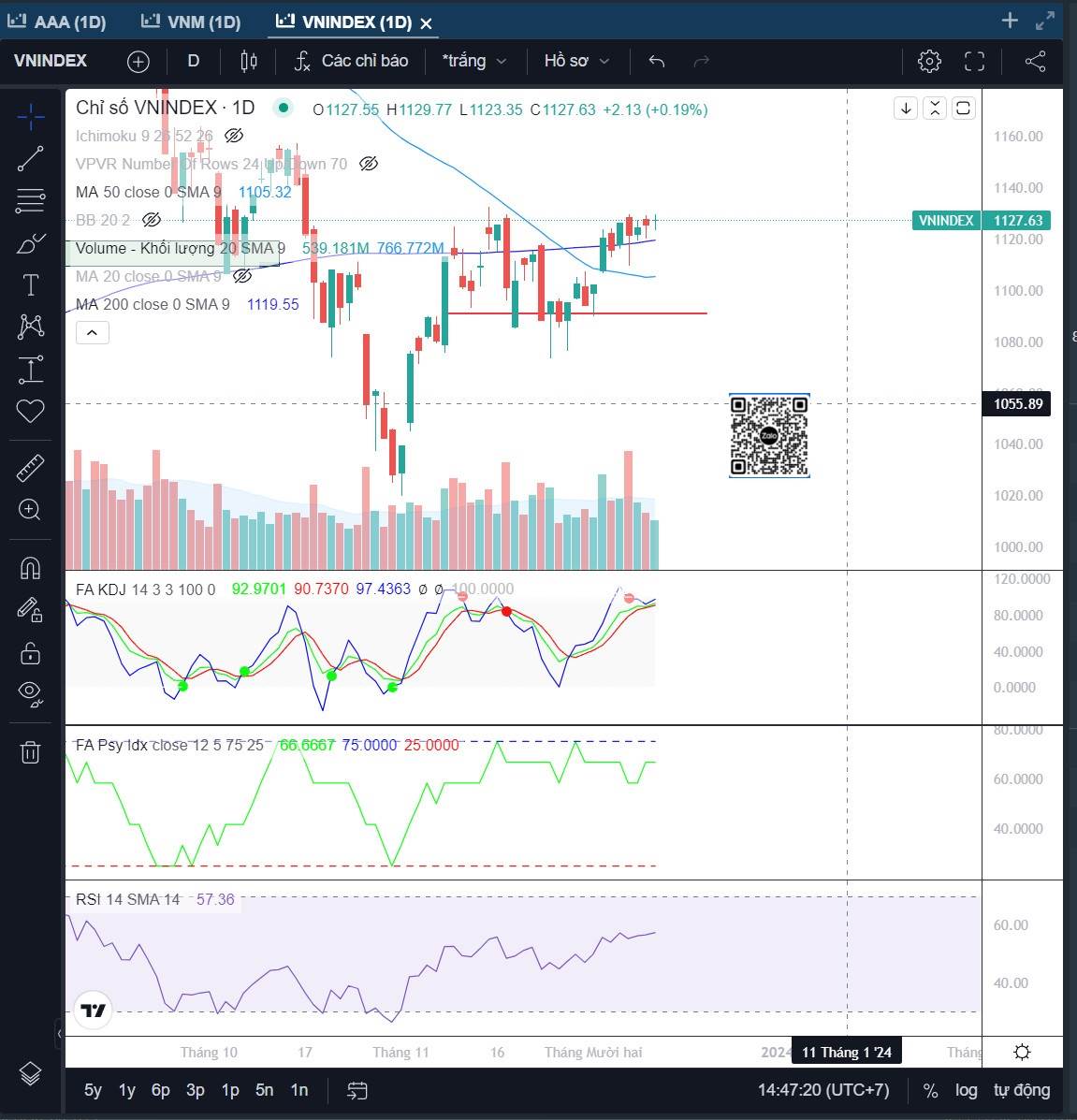
Task: Expand the chart panel with arrows icon
Action: pos(1045,21)
